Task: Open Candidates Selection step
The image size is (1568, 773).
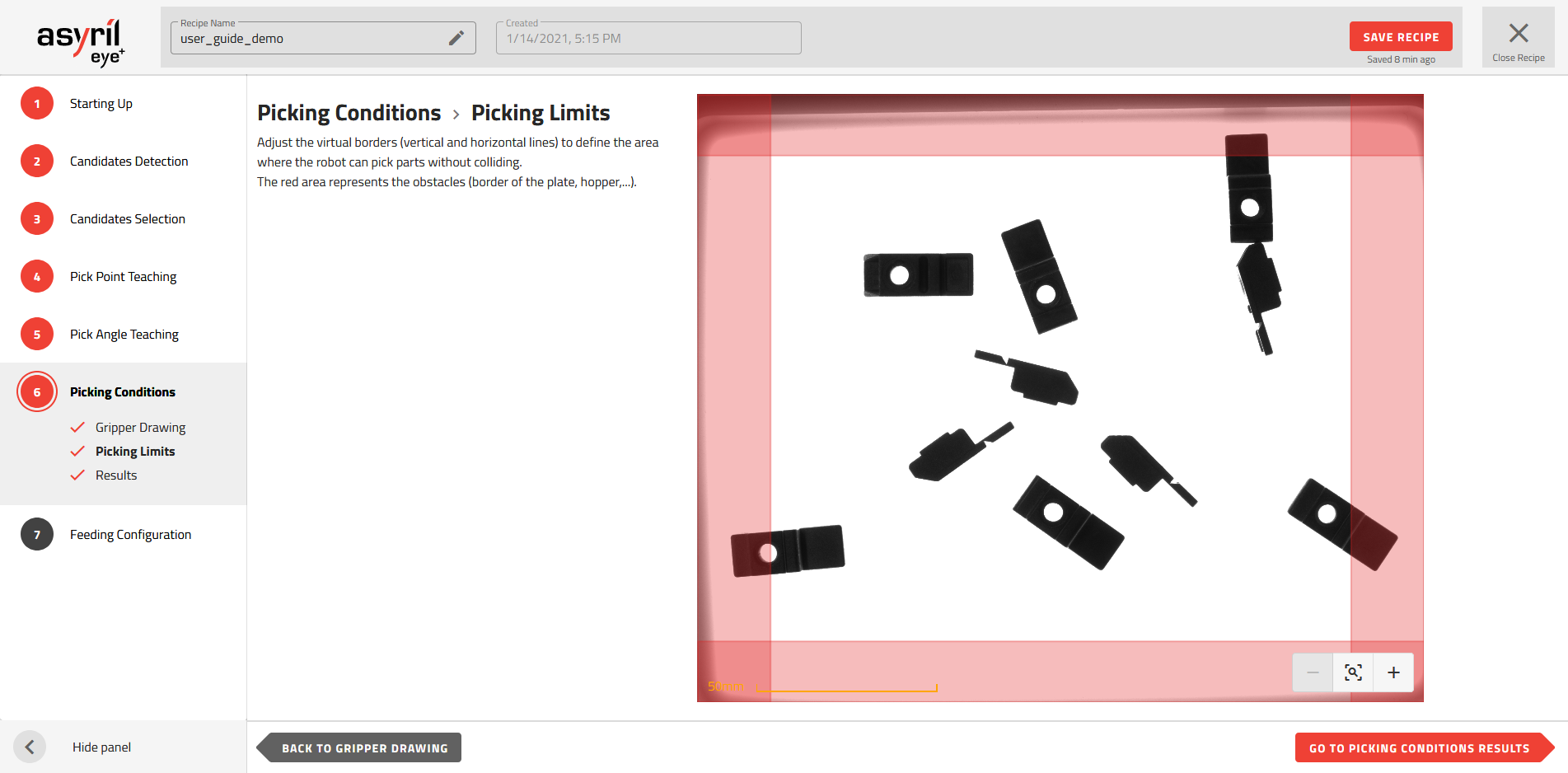Action: click(x=127, y=219)
